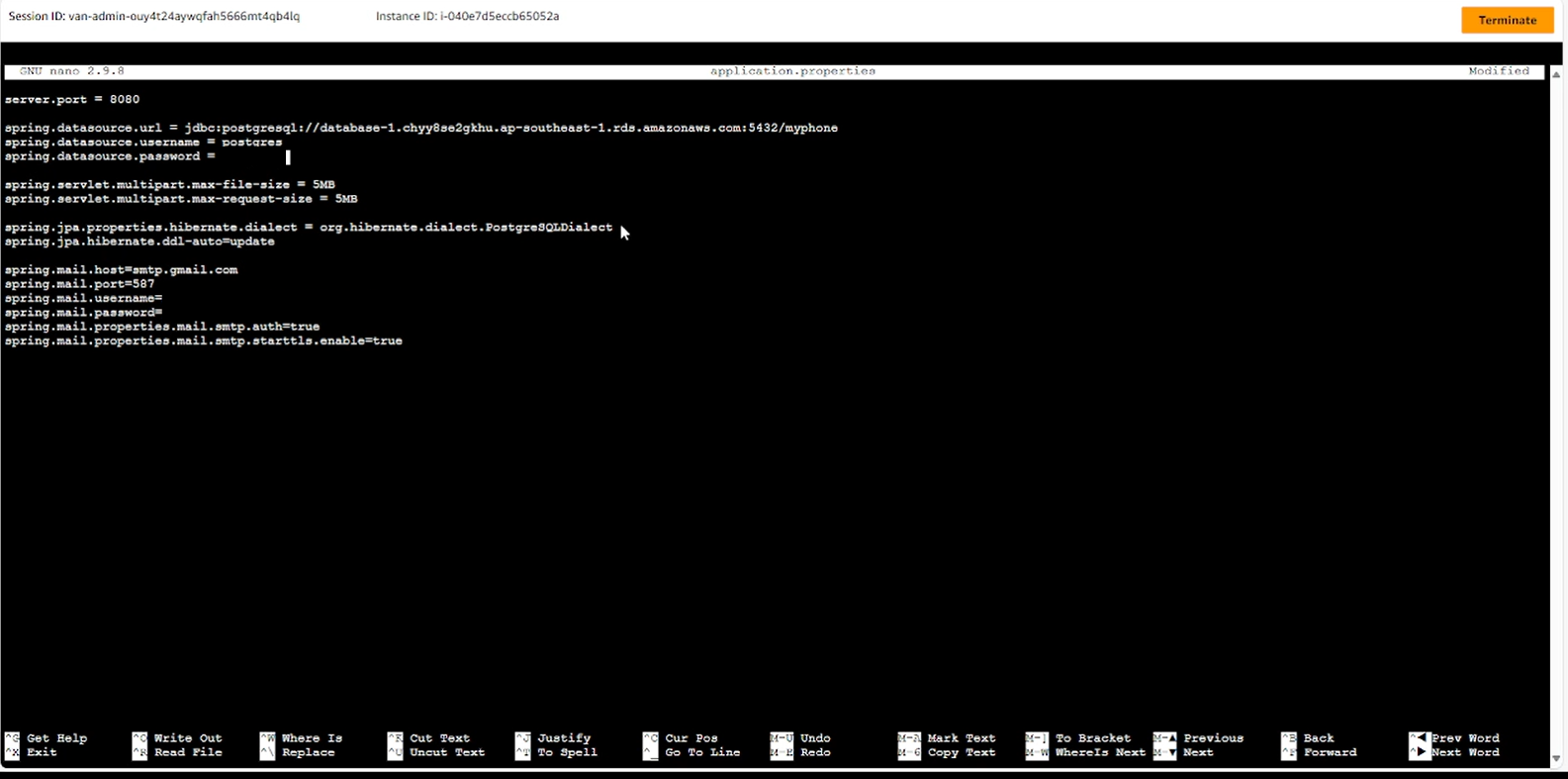This screenshot has width=1568, height=779.
Task: Click the Write Out shortcut label
Action: (x=188, y=738)
